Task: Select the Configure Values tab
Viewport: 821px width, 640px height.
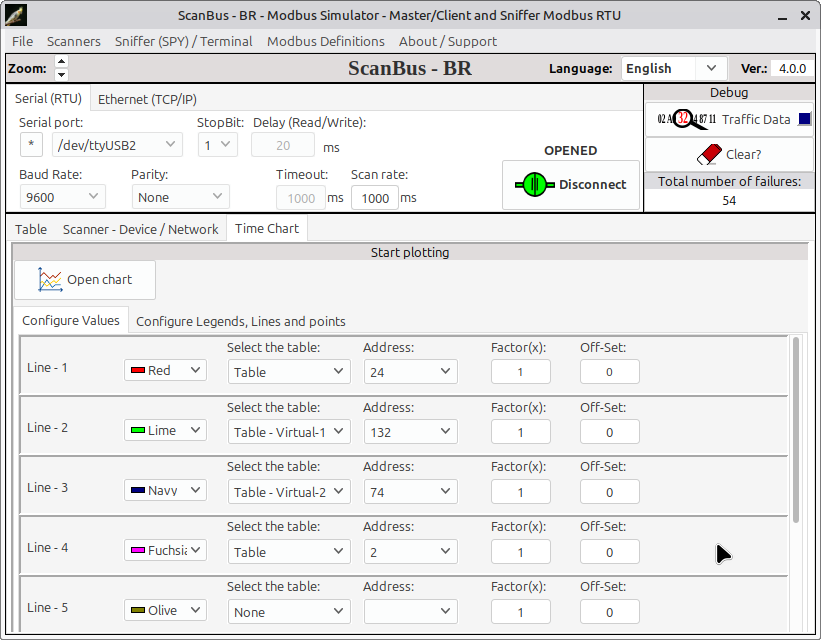Action: click(71, 320)
